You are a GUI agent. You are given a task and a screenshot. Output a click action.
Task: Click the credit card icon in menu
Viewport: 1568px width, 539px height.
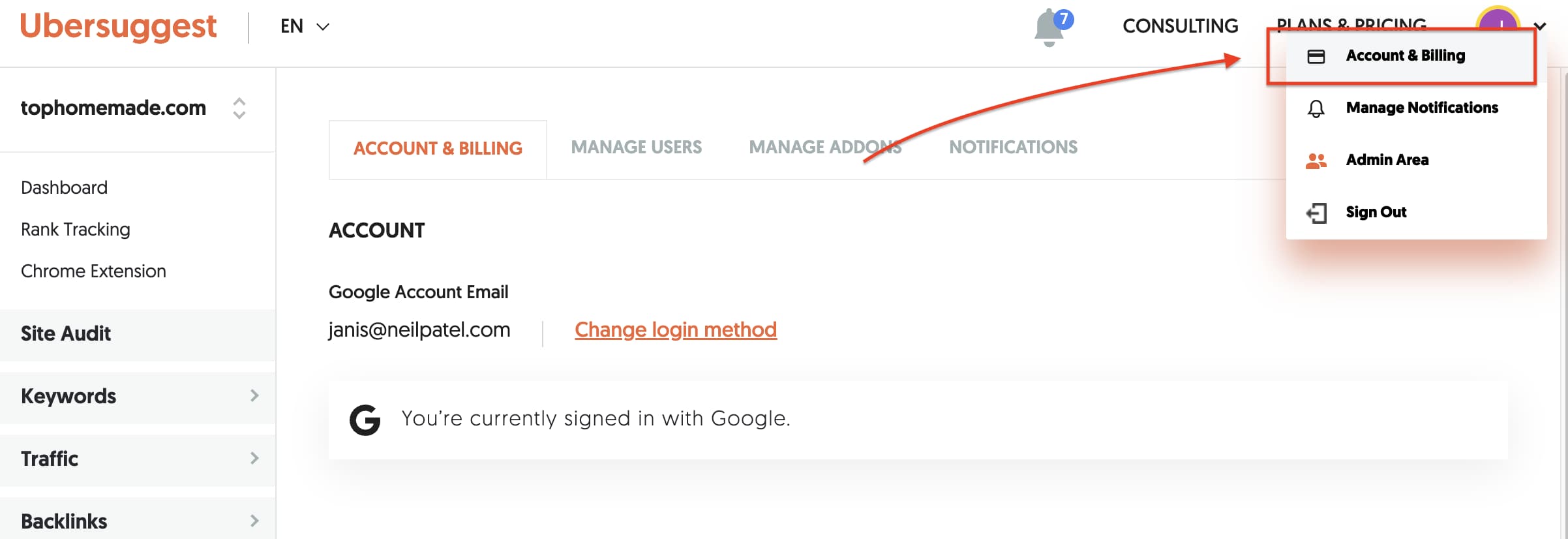tap(1316, 57)
